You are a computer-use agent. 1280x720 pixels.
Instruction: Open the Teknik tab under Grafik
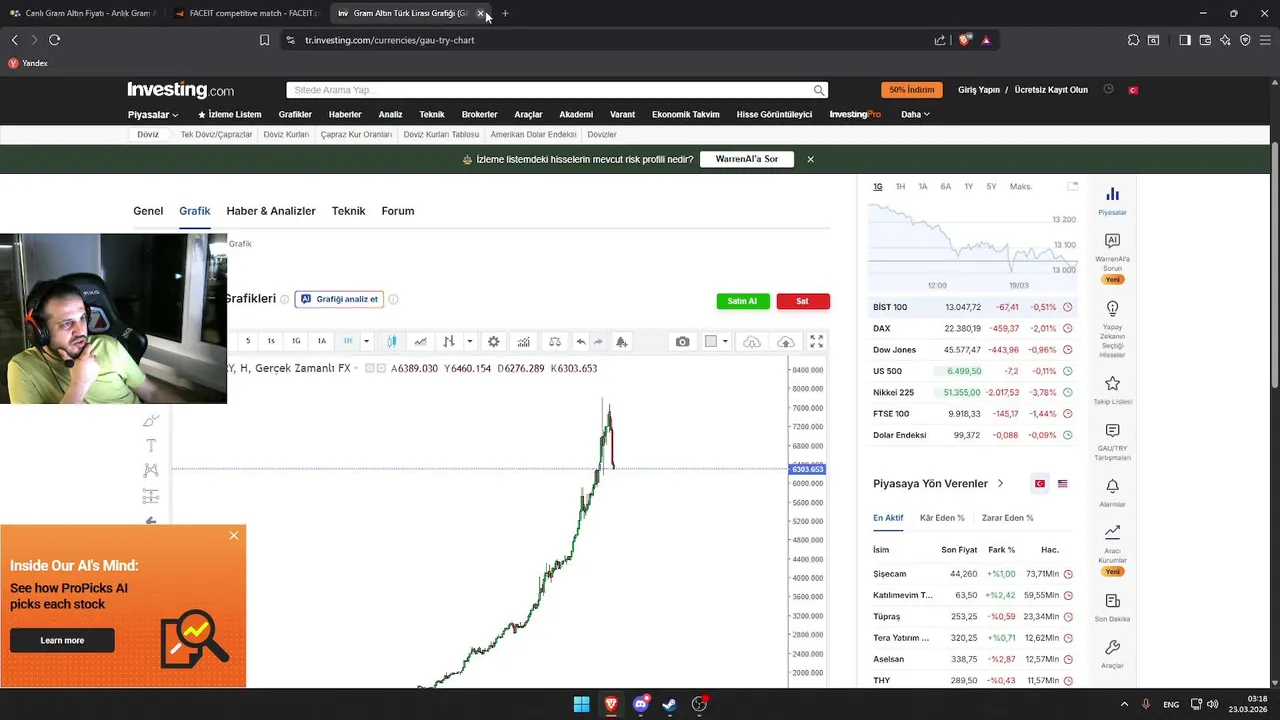pyautogui.click(x=349, y=211)
